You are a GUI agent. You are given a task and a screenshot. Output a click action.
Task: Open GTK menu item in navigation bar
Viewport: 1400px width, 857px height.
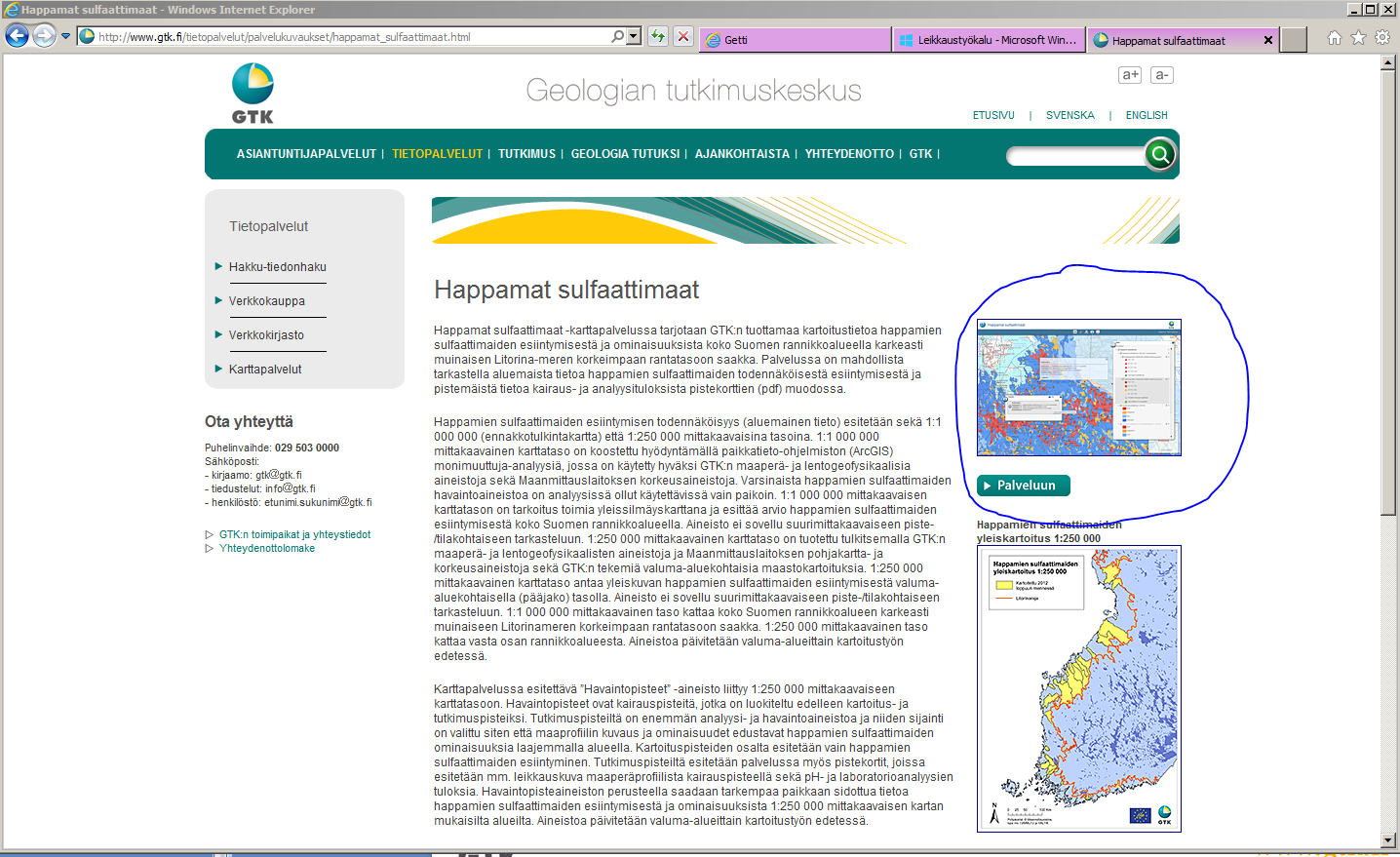[x=920, y=154]
